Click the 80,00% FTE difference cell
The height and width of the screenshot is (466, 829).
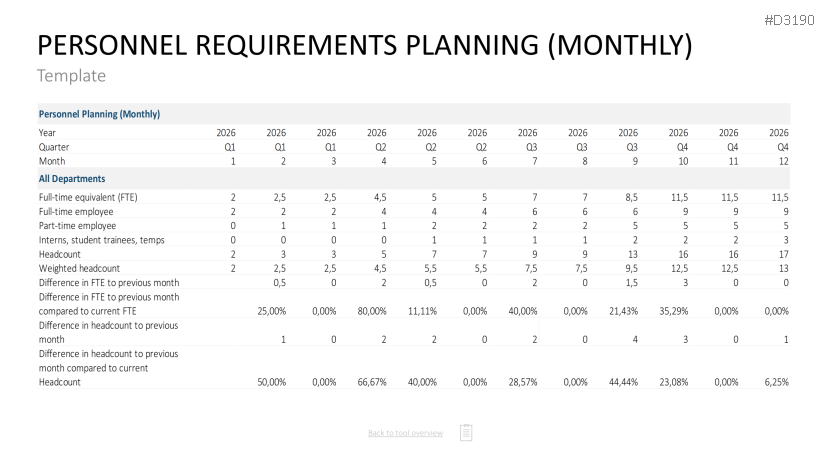(x=371, y=311)
